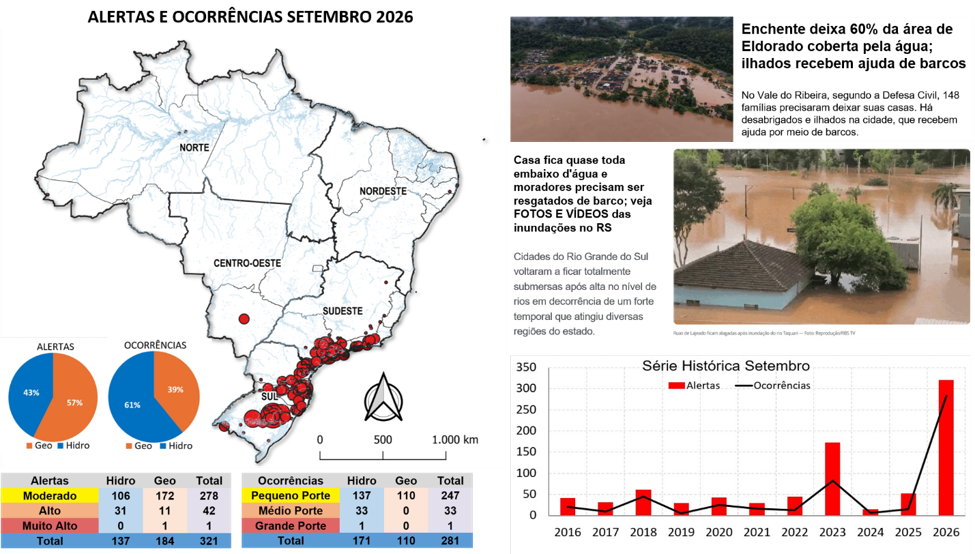Click the Geo legend entry under Alertas pie
975x554 pixels.
click(x=39, y=445)
